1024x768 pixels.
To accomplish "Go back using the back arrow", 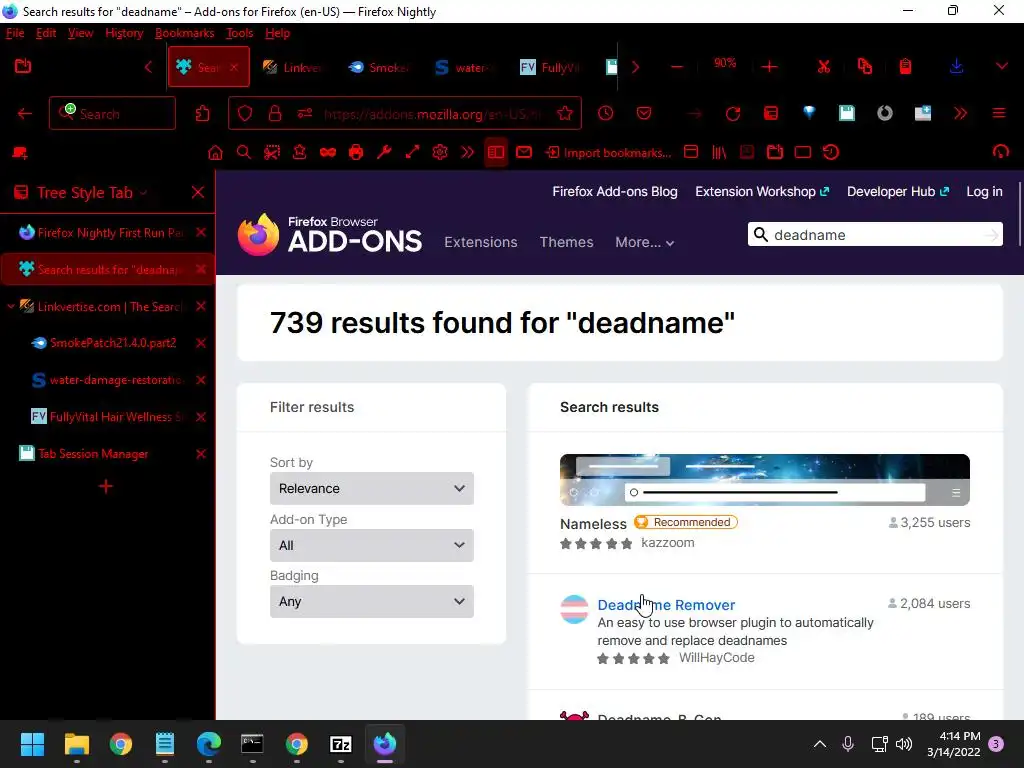I will (25, 114).
